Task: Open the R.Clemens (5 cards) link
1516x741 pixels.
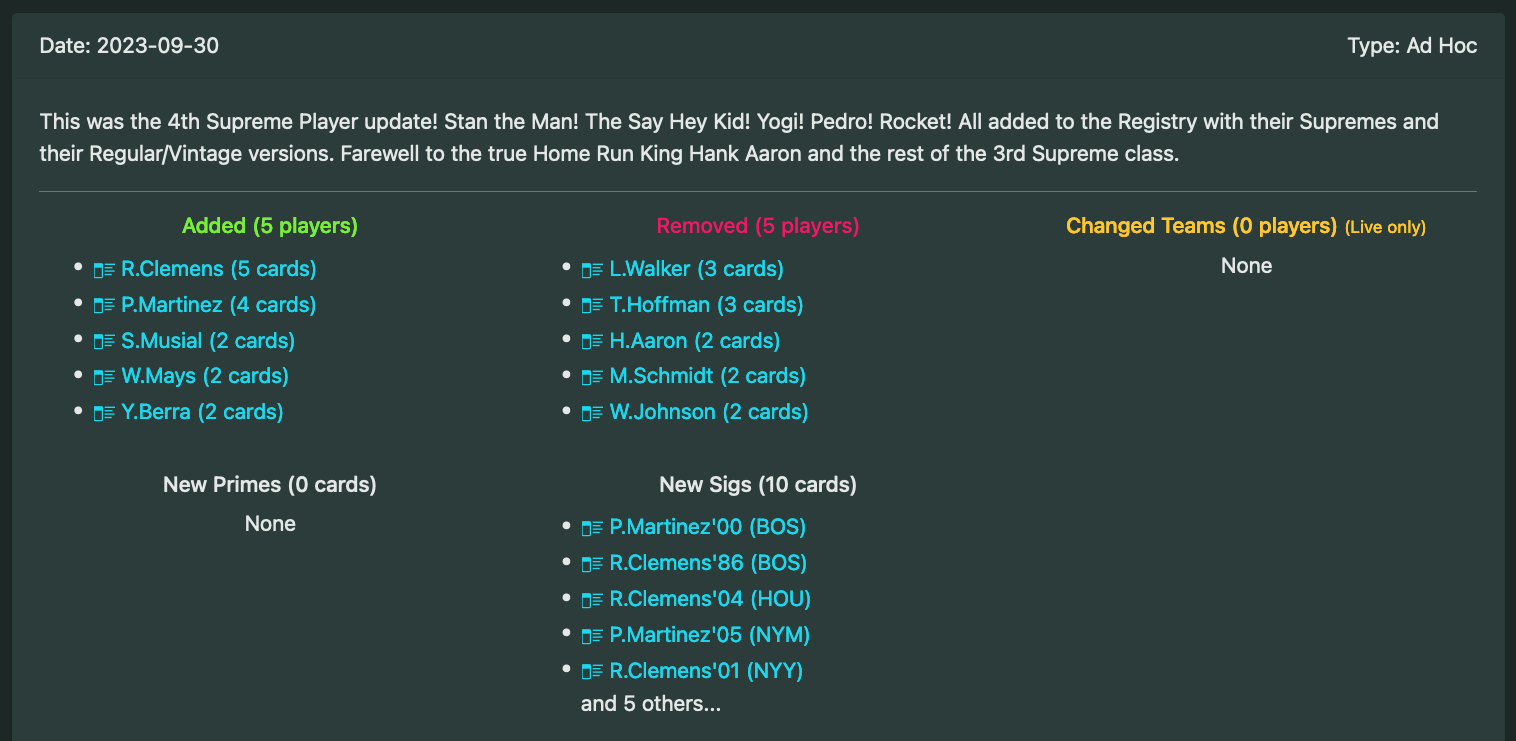Action: tap(215, 268)
